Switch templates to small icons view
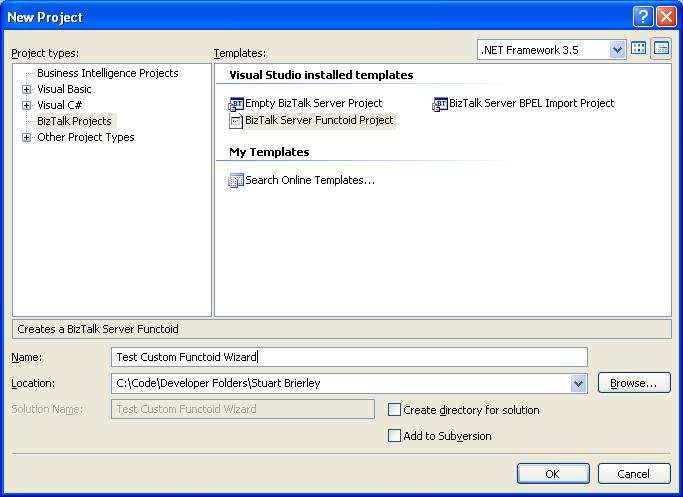683x497 pixels. pyautogui.click(x=661, y=48)
